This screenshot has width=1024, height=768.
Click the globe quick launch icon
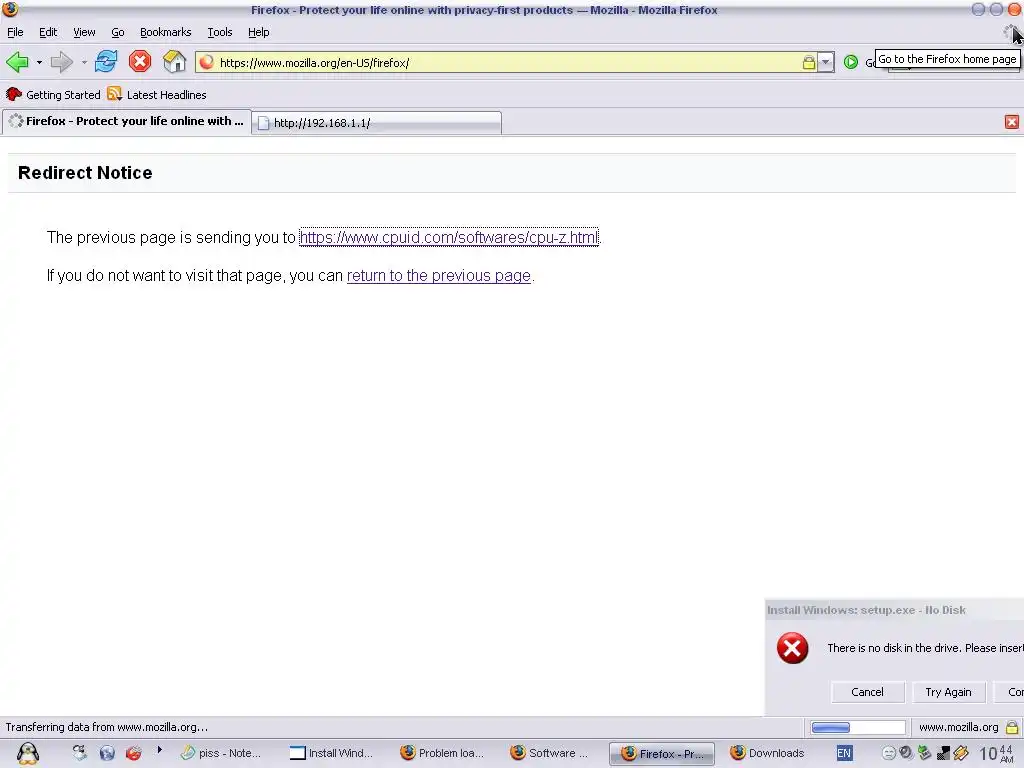[x=107, y=753]
